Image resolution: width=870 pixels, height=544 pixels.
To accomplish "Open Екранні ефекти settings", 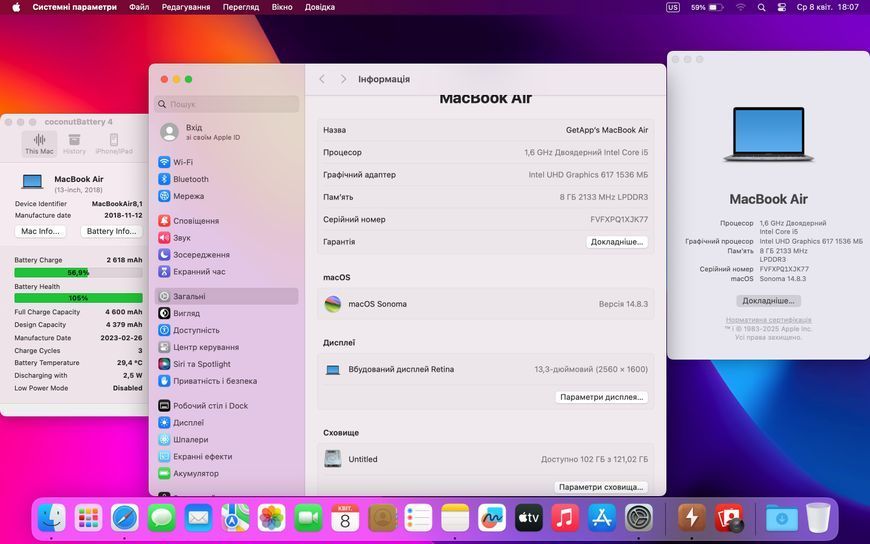I will tap(226, 456).
